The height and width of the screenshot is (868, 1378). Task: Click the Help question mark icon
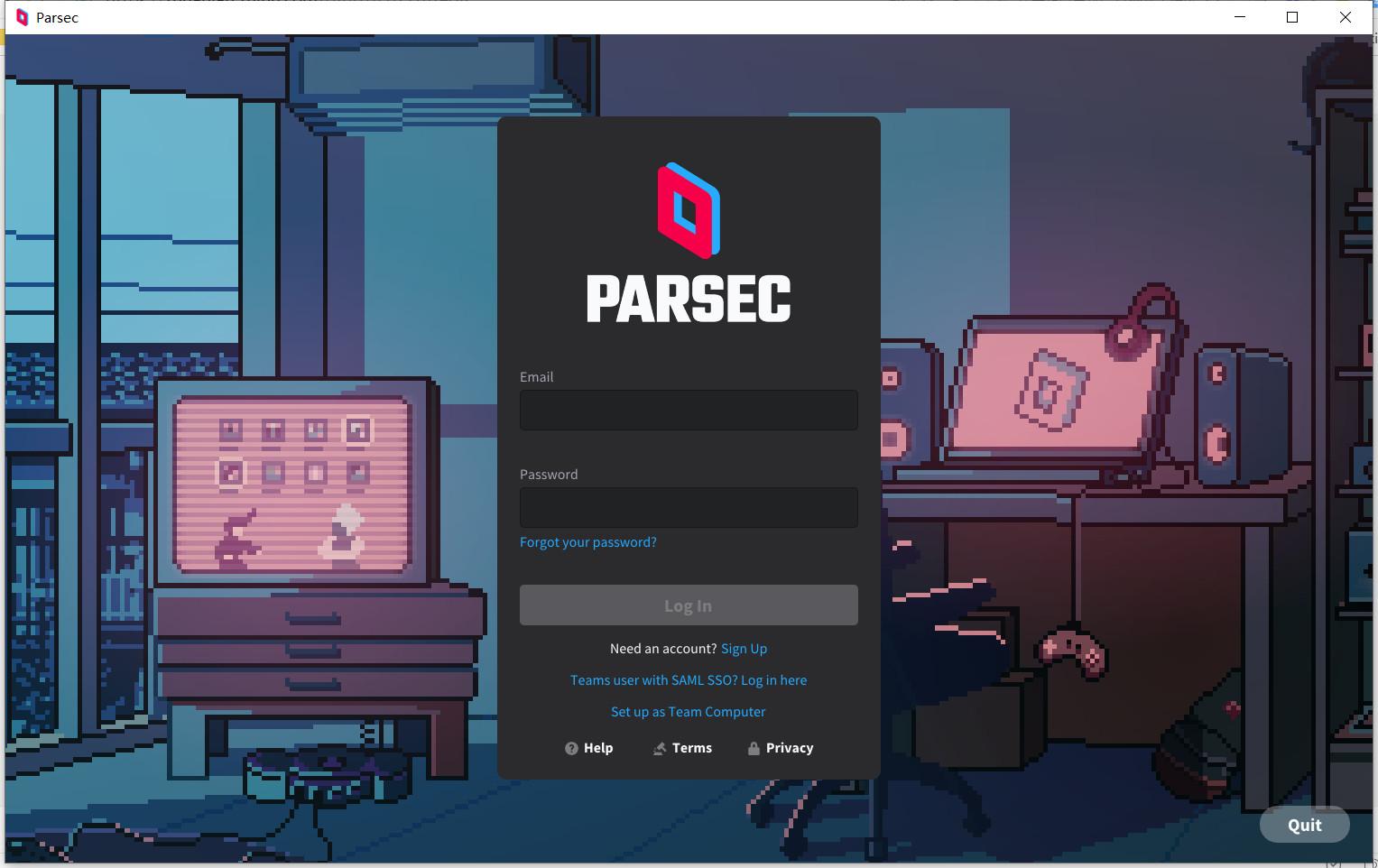click(571, 747)
